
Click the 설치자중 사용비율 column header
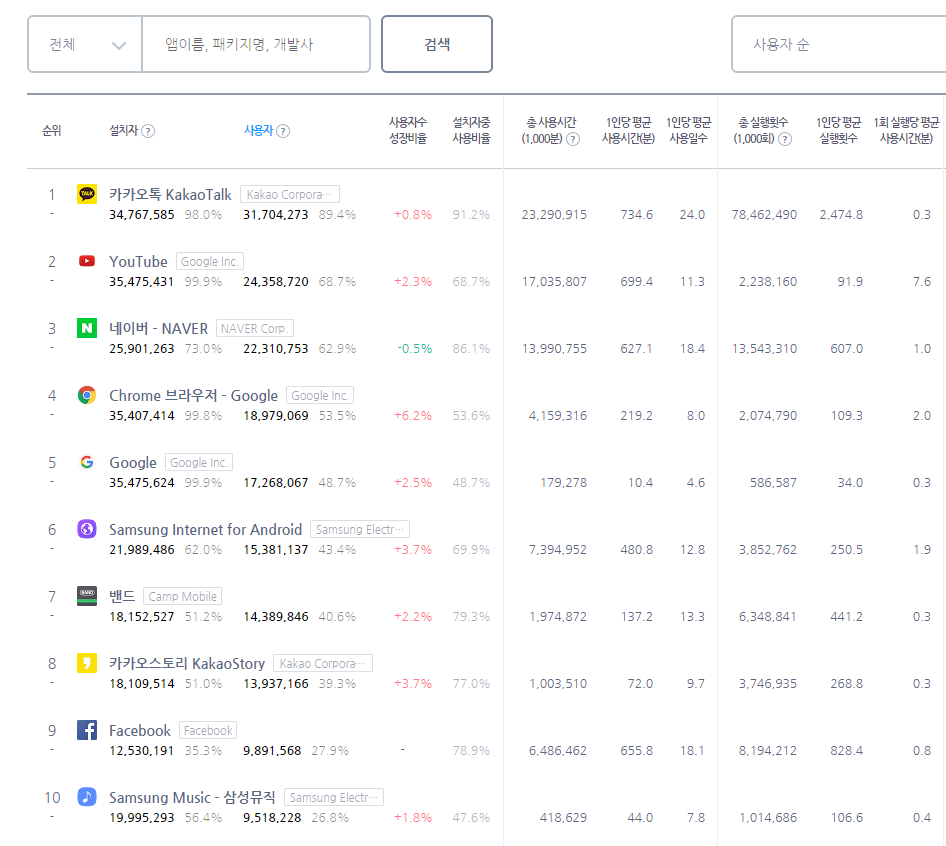coord(471,130)
